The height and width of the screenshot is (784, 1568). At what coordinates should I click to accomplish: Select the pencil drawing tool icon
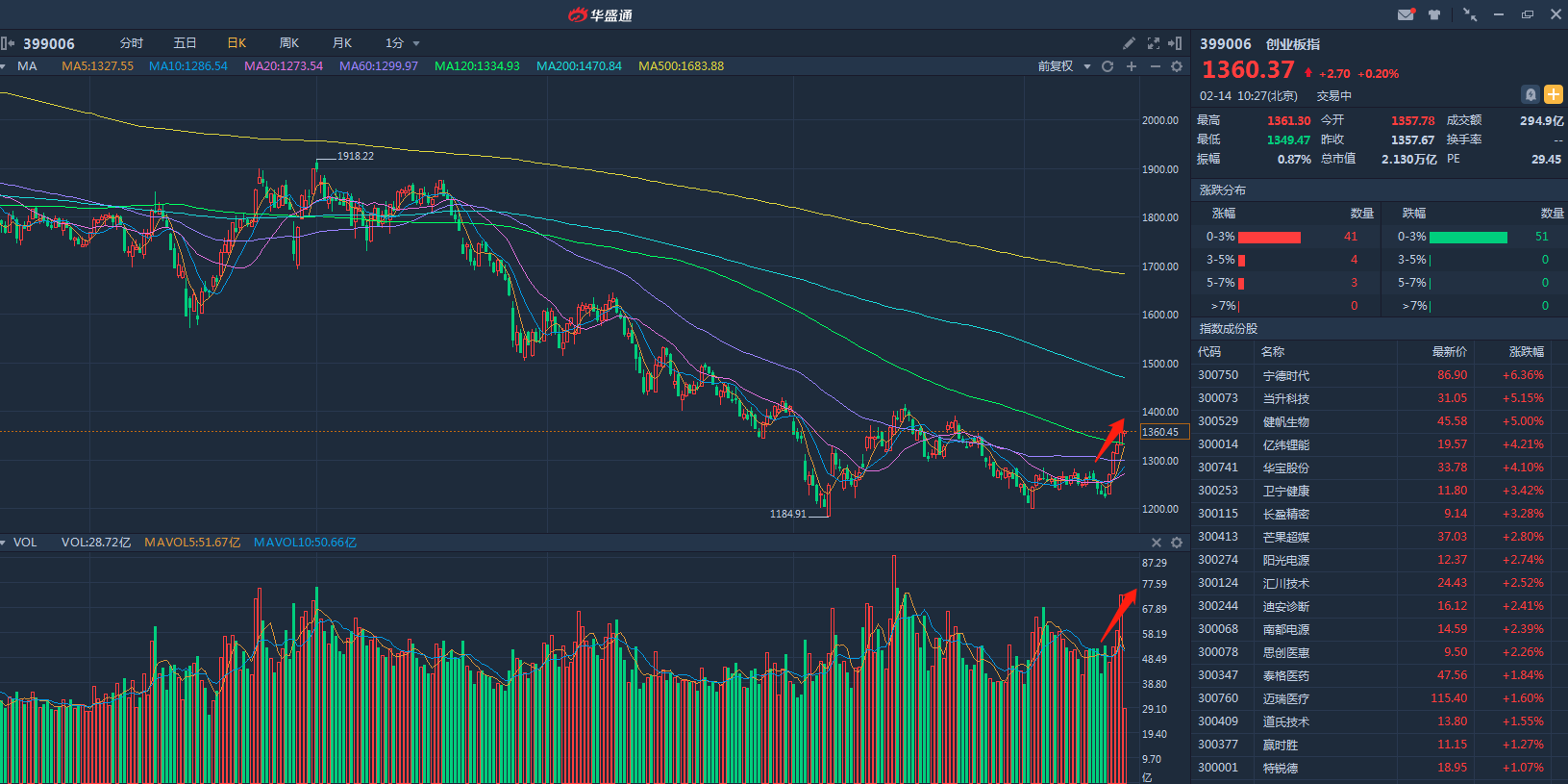(1129, 43)
